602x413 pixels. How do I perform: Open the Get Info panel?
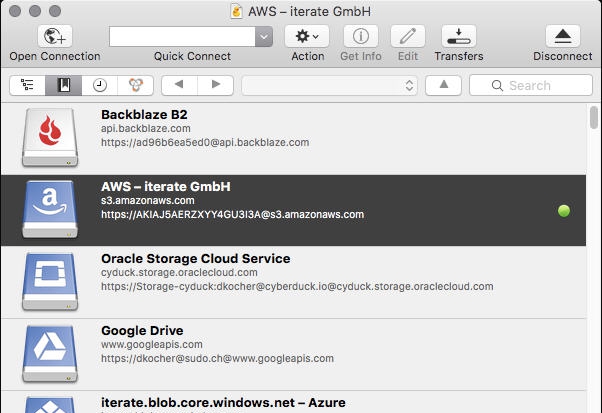[x=360, y=36]
